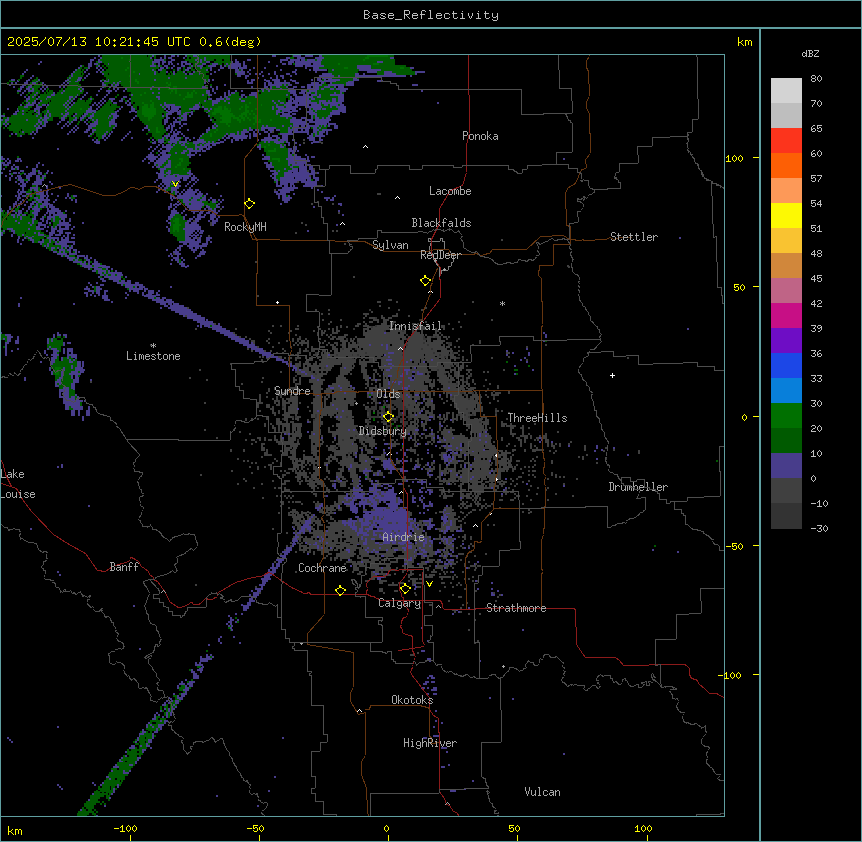Click the dBZ legend heading
Screen dimensions: 862x842
[810, 54]
